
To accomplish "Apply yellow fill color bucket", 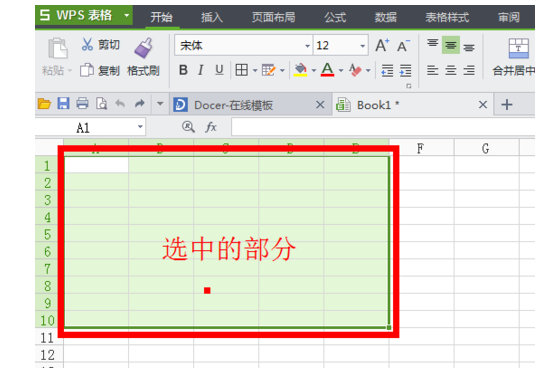I will point(301,70).
